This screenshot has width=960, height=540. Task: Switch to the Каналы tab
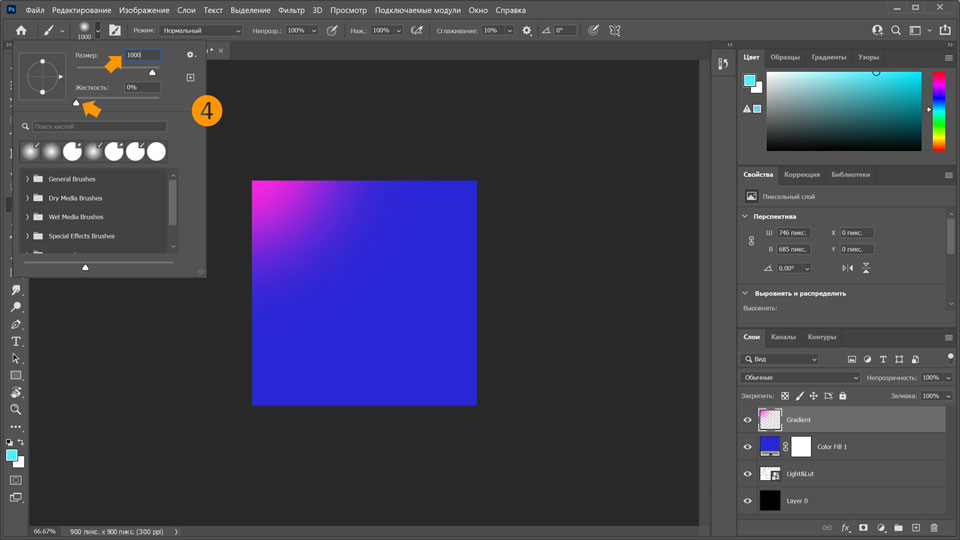783,337
